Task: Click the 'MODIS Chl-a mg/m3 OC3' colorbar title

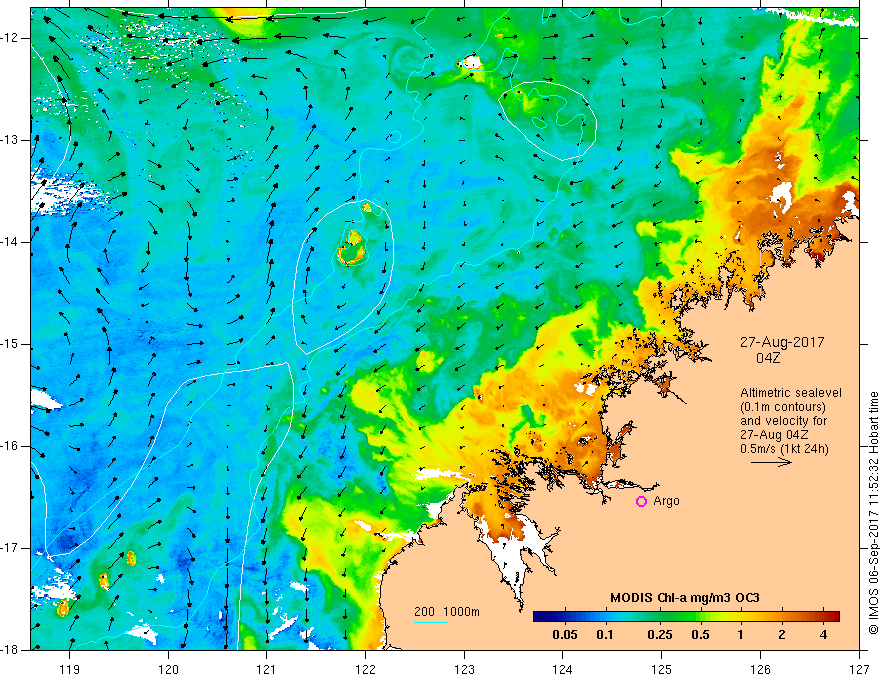Action: click(685, 598)
